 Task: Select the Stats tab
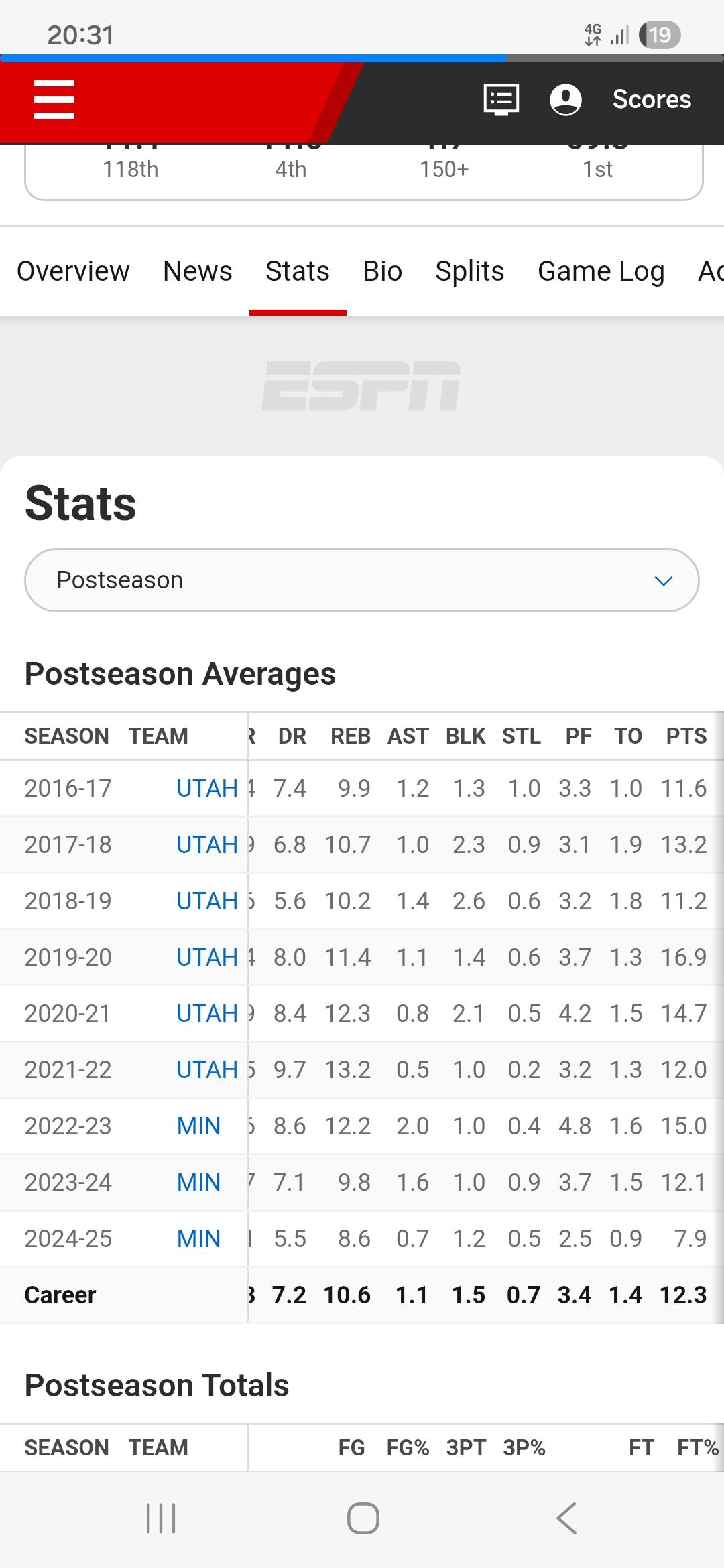(298, 271)
